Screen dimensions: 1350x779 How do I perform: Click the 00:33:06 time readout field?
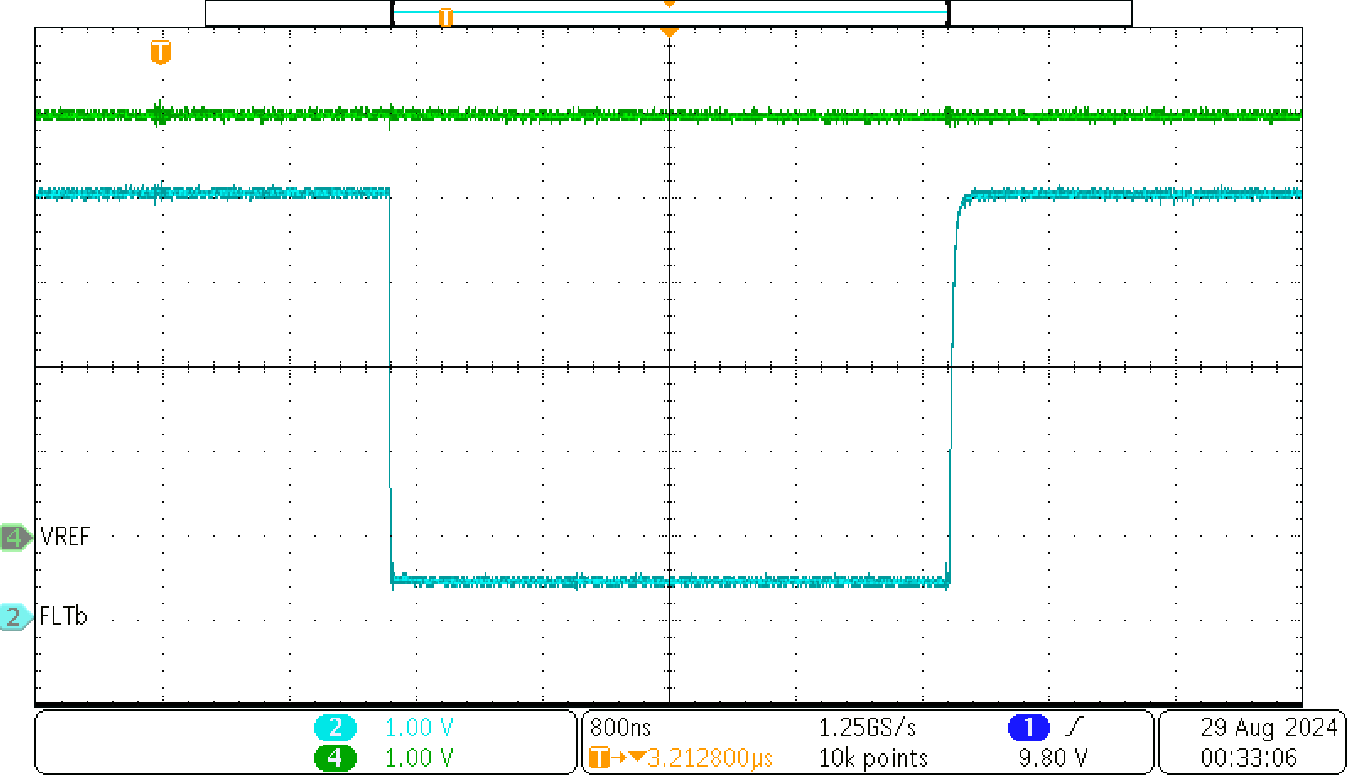(x=1248, y=757)
